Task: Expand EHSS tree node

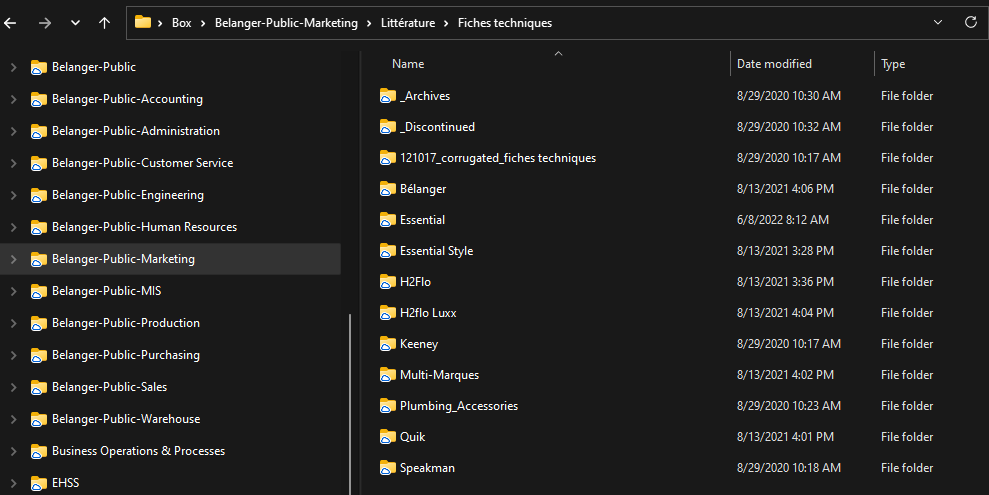Action: (13, 483)
